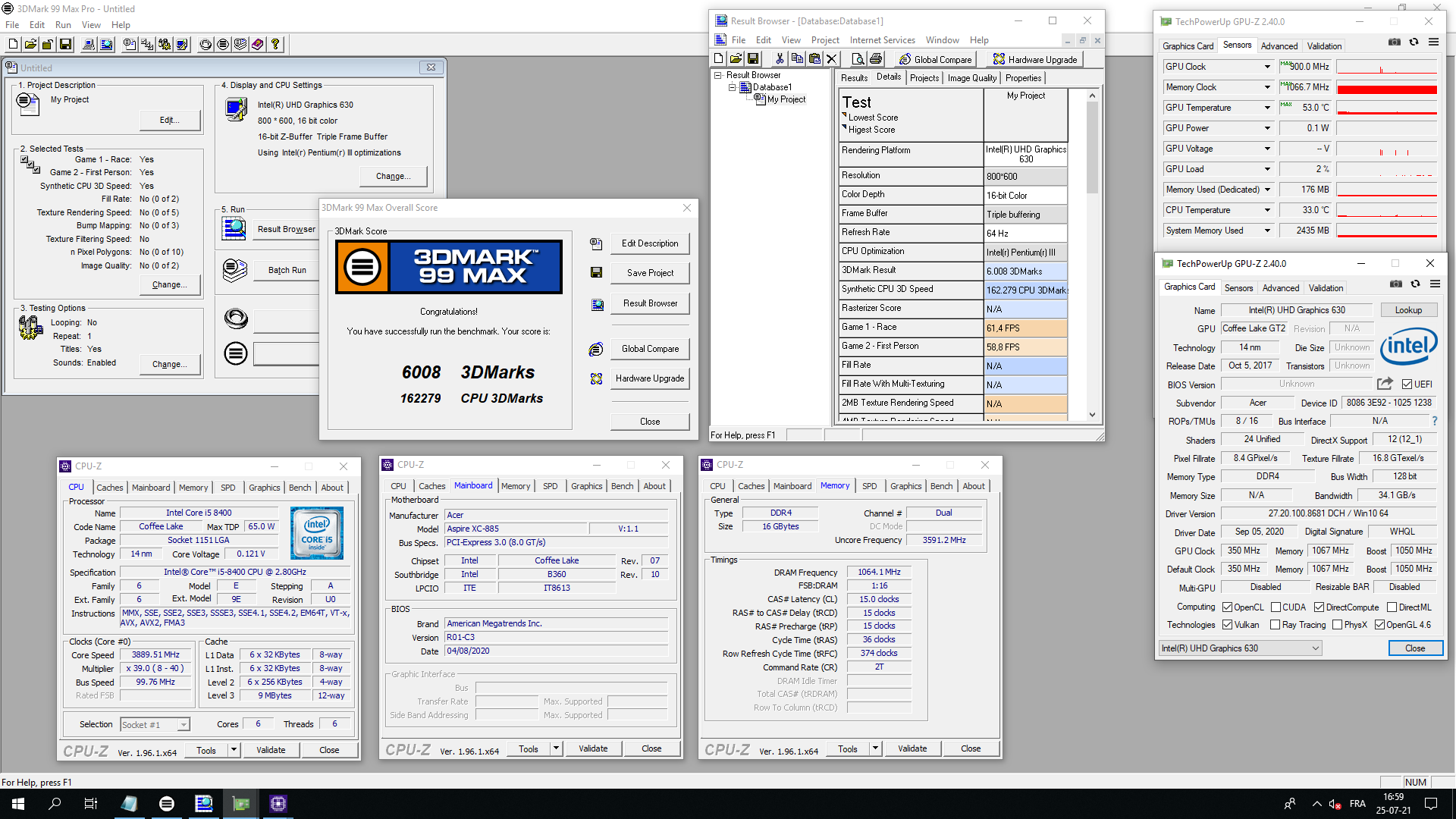Viewport: 1456px width, 819px height.
Task: Click Close button in 3DMark score dialog
Action: click(x=650, y=422)
